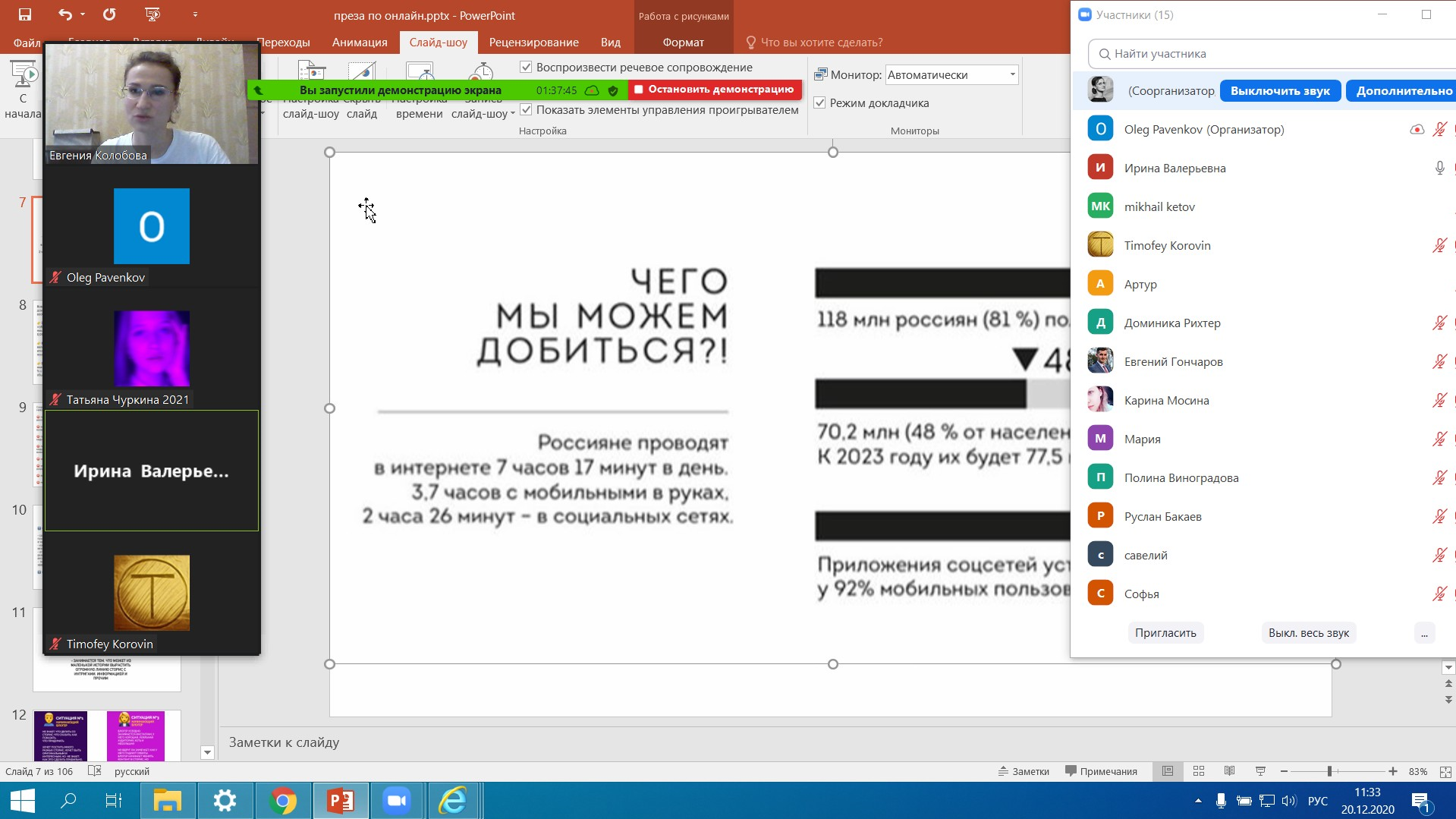The width and height of the screenshot is (1456, 819).
Task: Start Slide Show from the status bar icon
Action: pyautogui.click(x=1260, y=771)
